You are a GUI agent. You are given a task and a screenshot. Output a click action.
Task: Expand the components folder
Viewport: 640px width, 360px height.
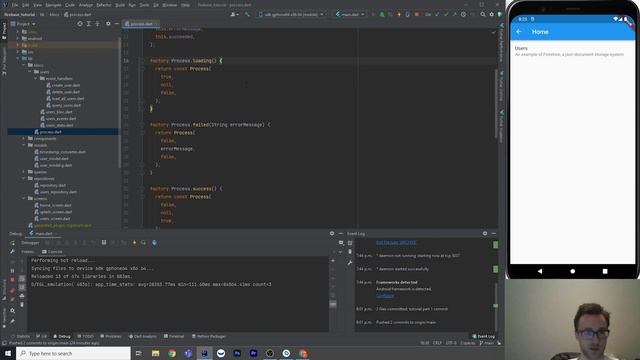24,138
